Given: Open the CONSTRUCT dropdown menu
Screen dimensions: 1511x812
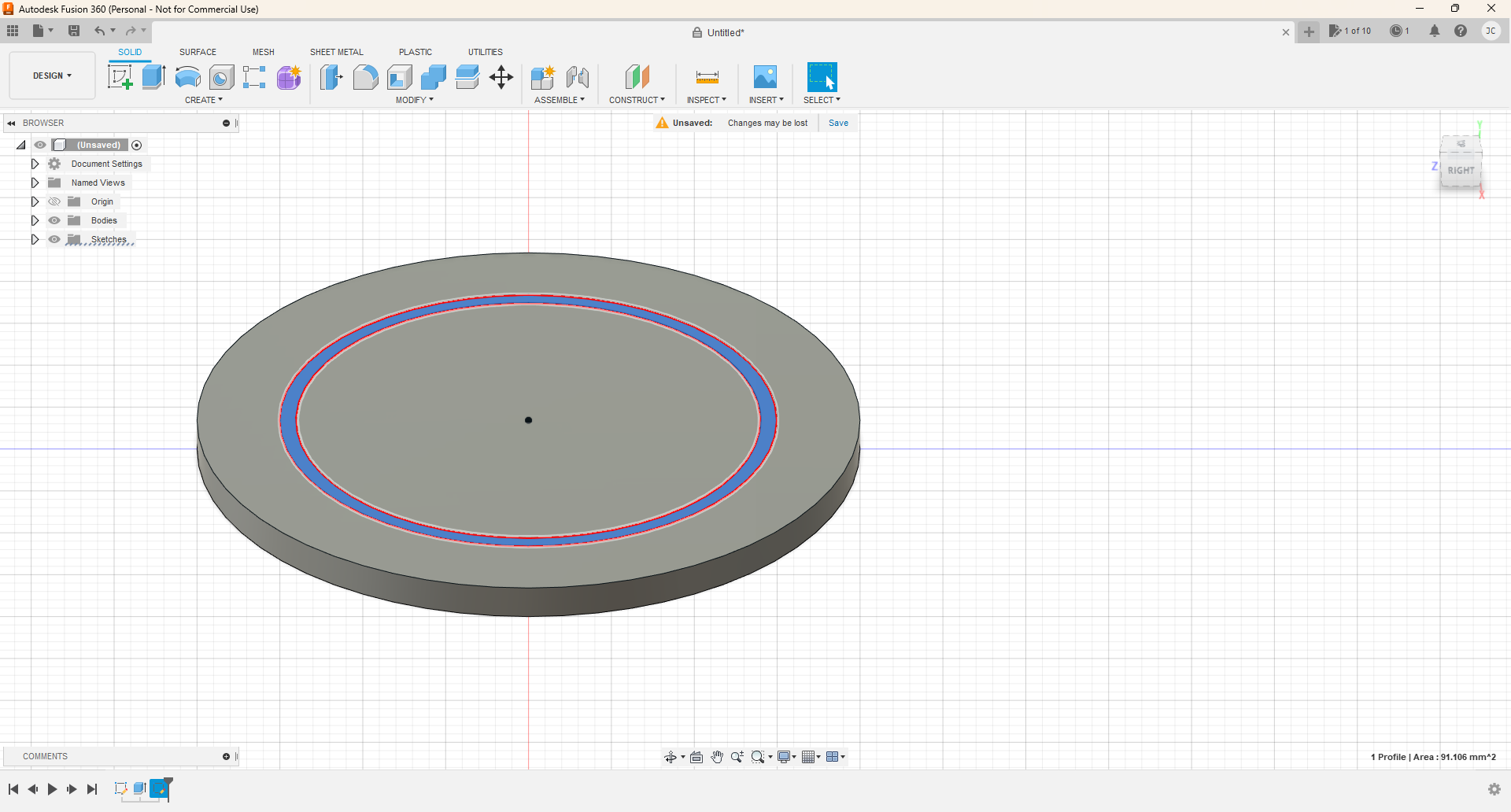Looking at the screenshot, I should [x=637, y=100].
